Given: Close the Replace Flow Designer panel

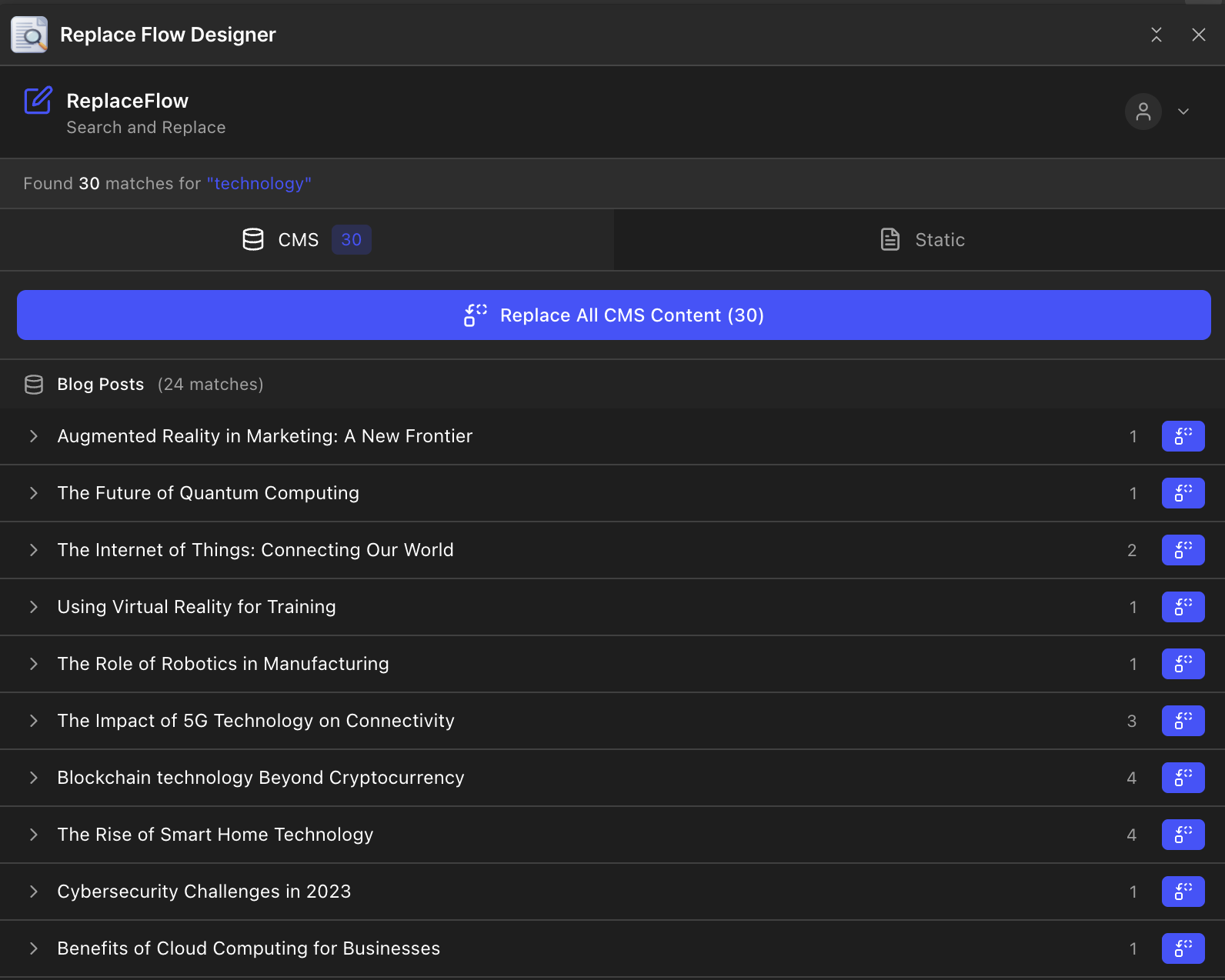Looking at the screenshot, I should point(1198,35).
